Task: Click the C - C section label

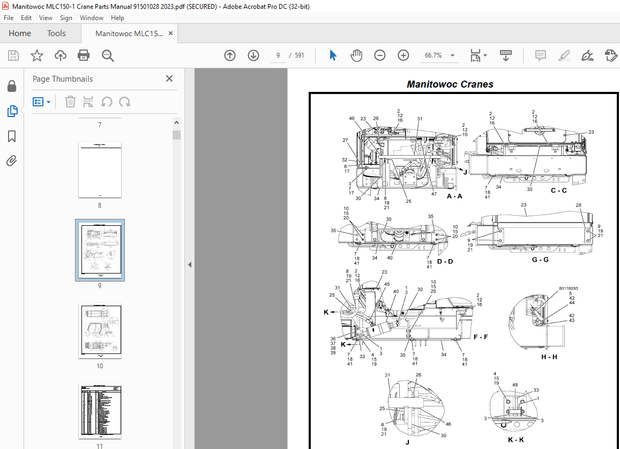Action: 559,191
